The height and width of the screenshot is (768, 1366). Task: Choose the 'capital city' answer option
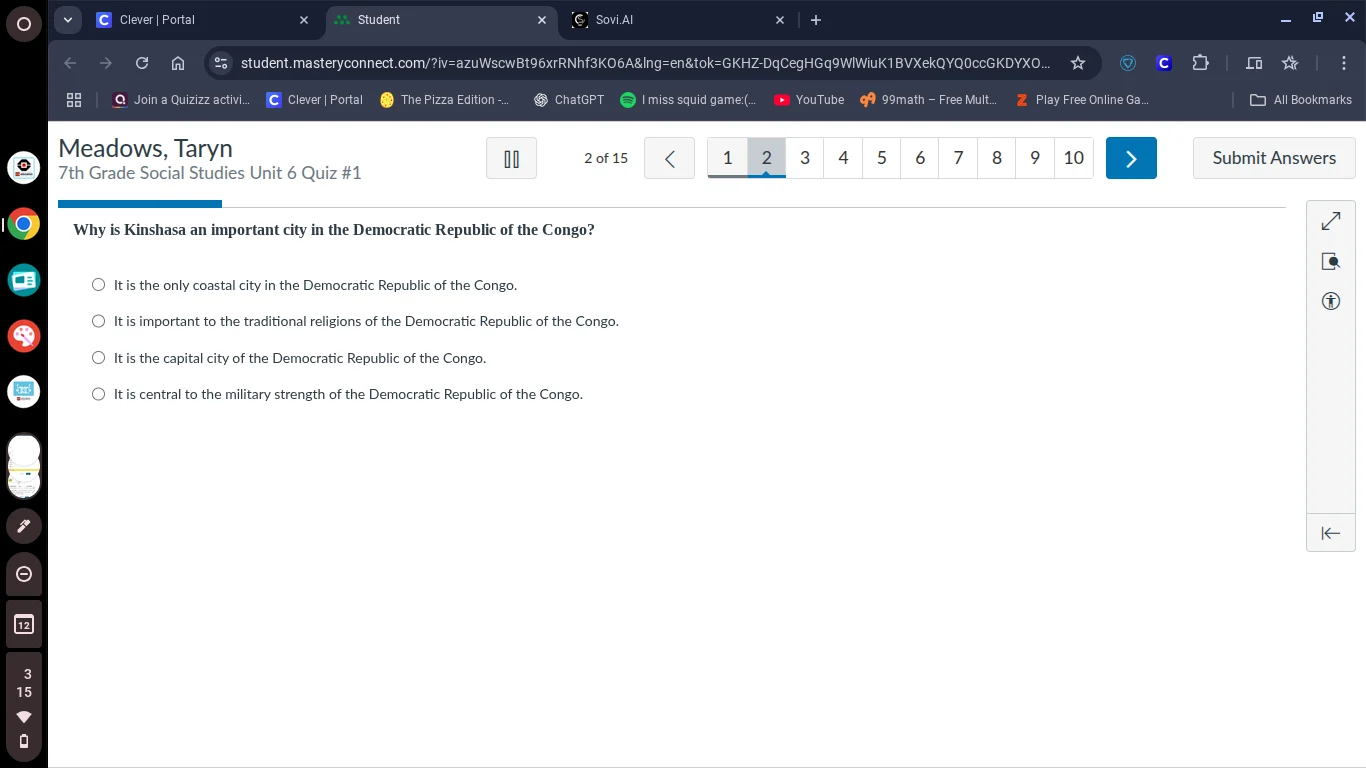(x=98, y=358)
